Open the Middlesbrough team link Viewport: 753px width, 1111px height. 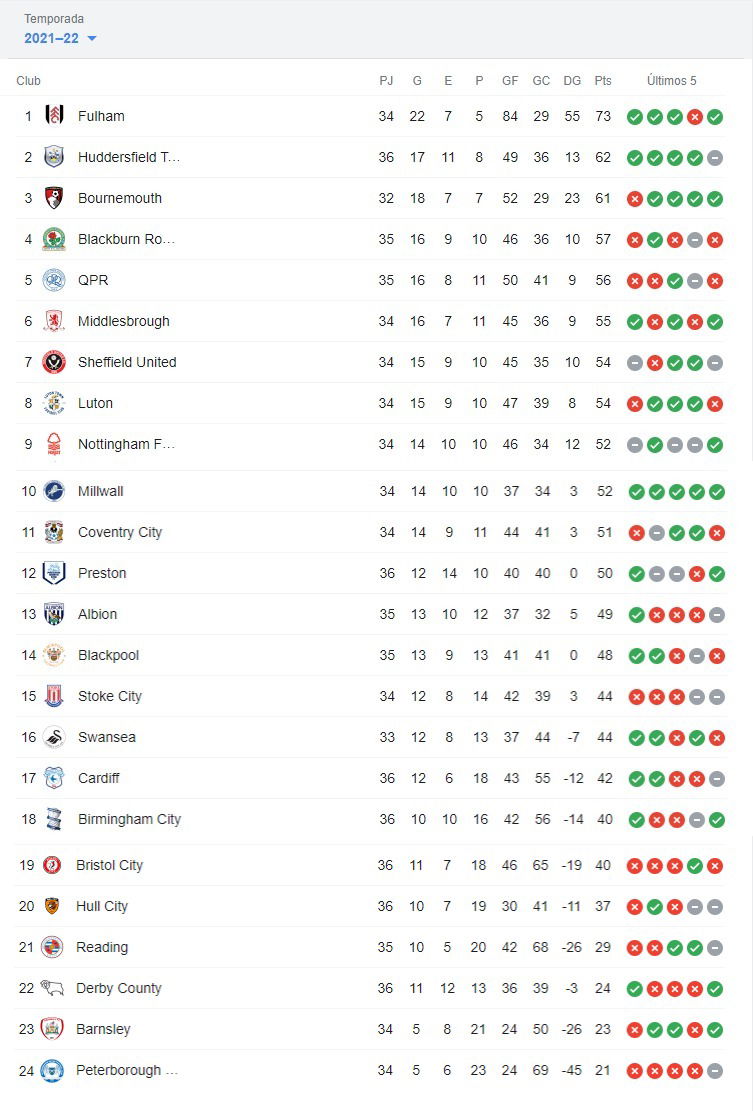click(124, 321)
